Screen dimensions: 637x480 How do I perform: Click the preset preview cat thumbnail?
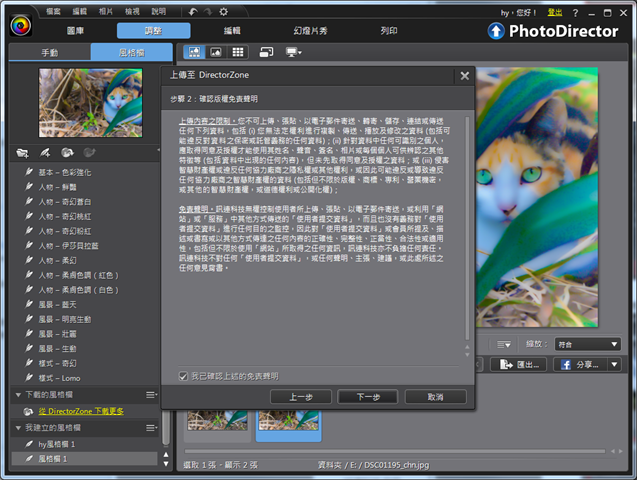[x=91, y=103]
